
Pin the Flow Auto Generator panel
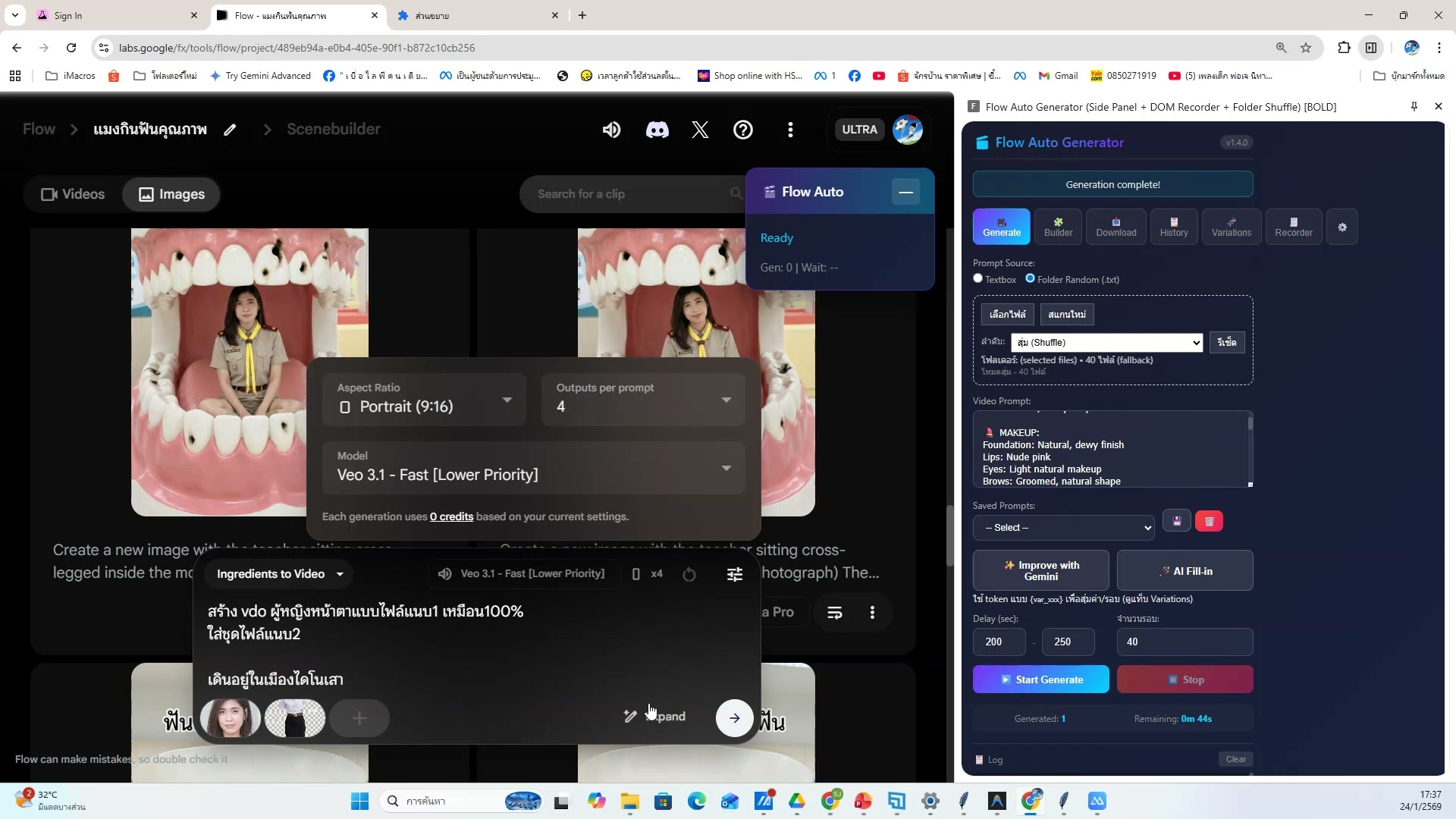click(x=1413, y=107)
